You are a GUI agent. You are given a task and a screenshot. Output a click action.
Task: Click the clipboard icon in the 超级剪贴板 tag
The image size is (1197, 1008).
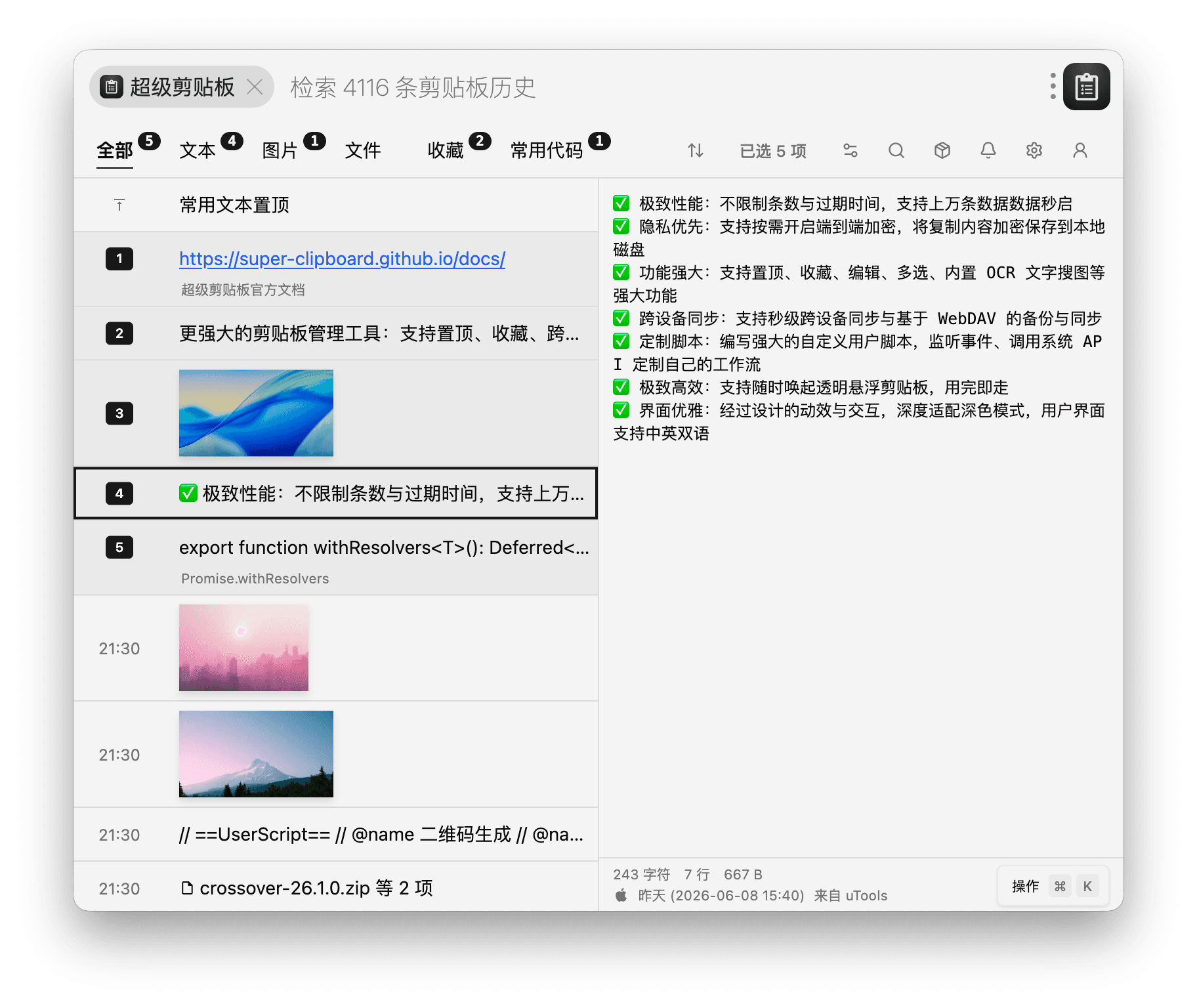pyautogui.click(x=112, y=87)
